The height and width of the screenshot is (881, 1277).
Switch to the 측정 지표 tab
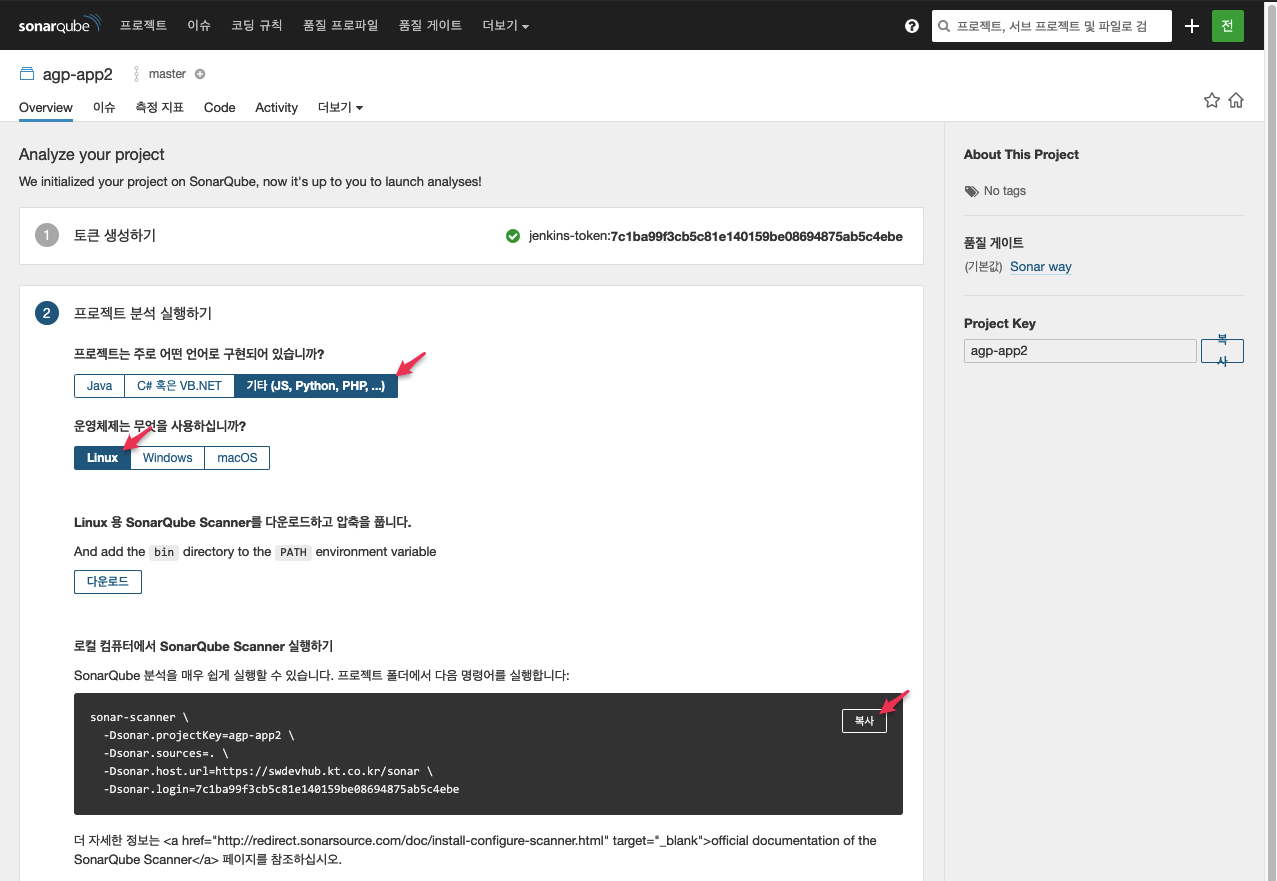160,107
